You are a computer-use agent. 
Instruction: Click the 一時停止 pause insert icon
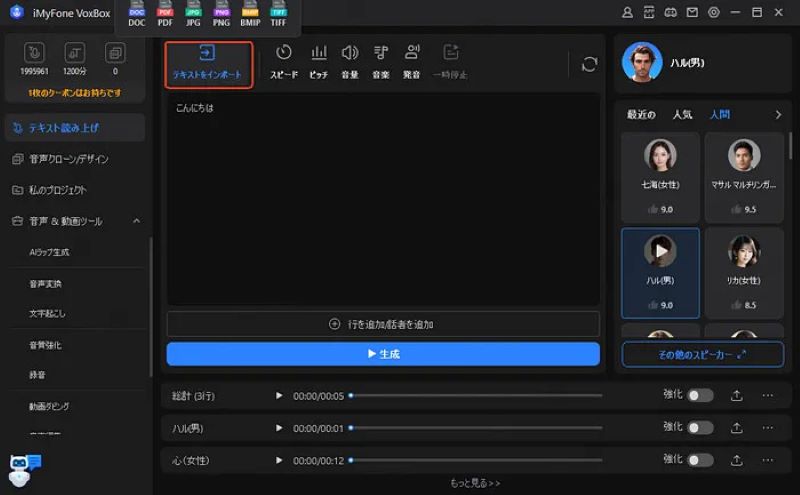coord(450,62)
